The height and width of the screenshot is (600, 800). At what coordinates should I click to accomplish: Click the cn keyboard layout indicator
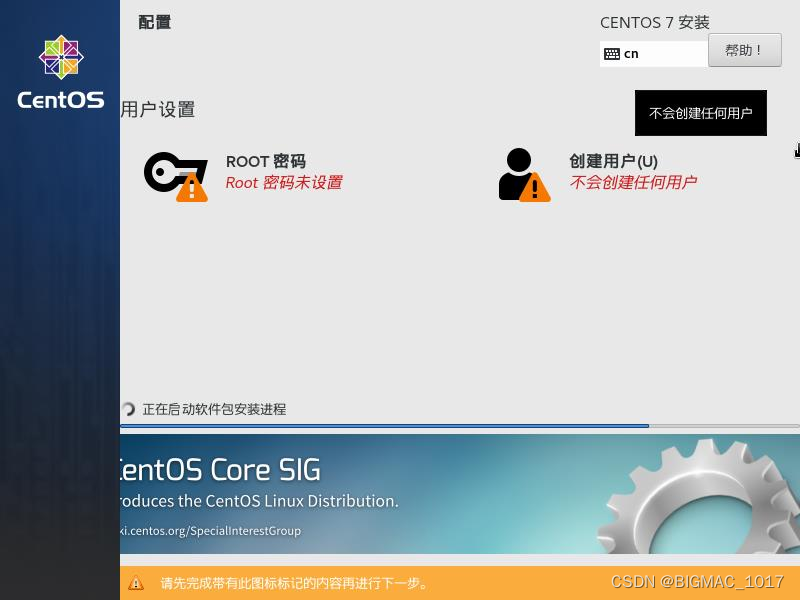(x=654, y=54)
